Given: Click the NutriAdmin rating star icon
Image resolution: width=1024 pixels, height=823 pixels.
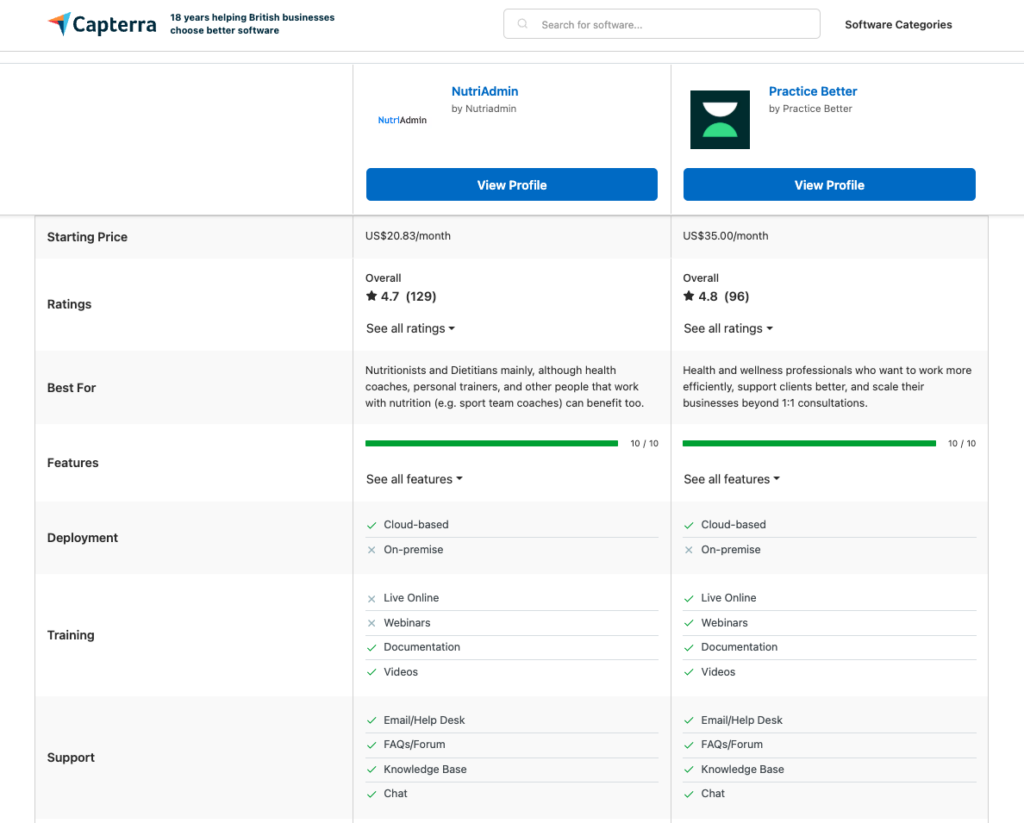Looking at the screenshot, I should coord(372,296).
